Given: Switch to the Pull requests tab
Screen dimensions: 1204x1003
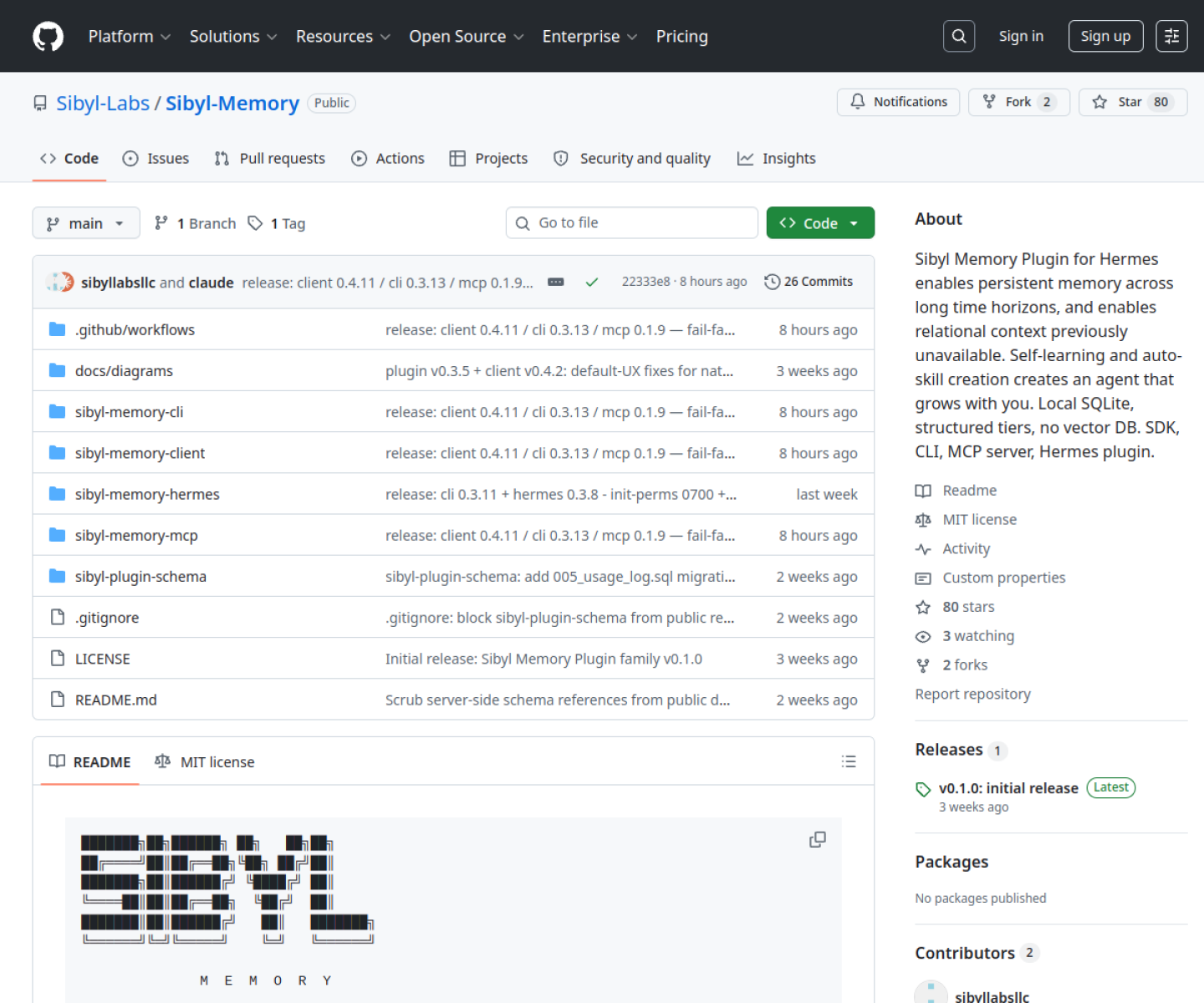Looking at the screenshot, I should click(x=269, y=158).
